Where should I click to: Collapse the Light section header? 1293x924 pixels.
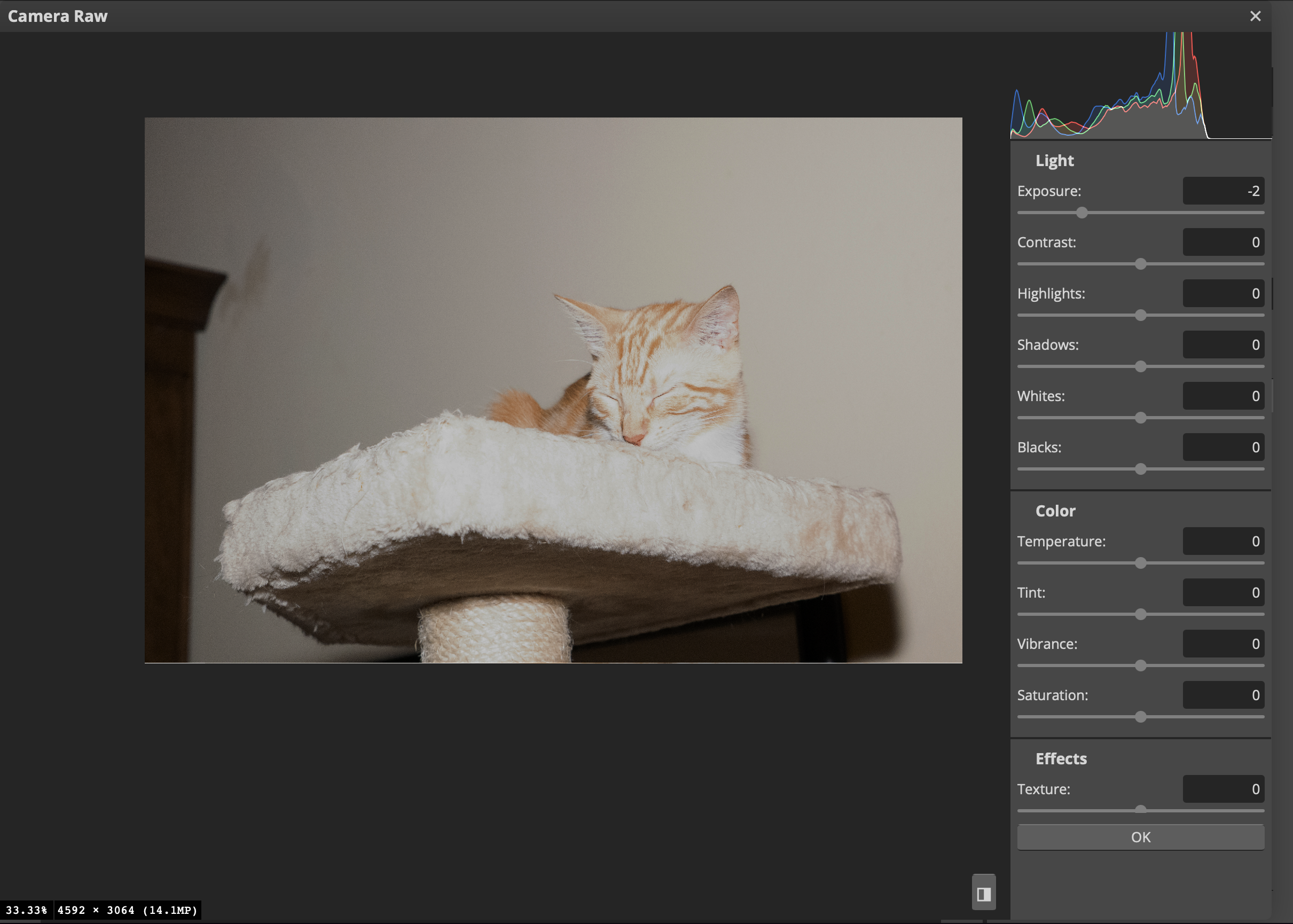pos(1054,161)
